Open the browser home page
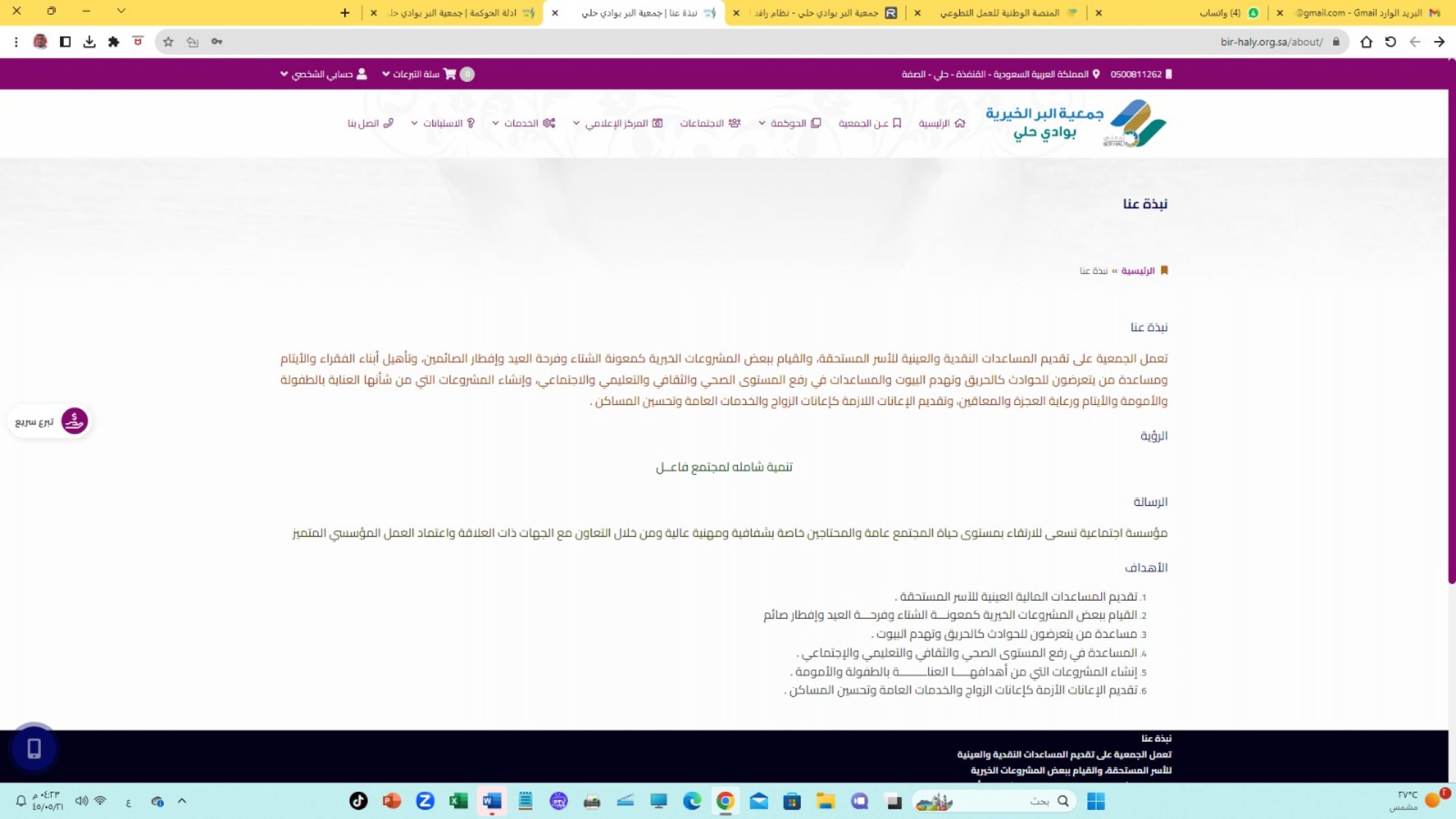This screenshot has width=1456, height=819. pyautogui.click(x=1366, y=42)
